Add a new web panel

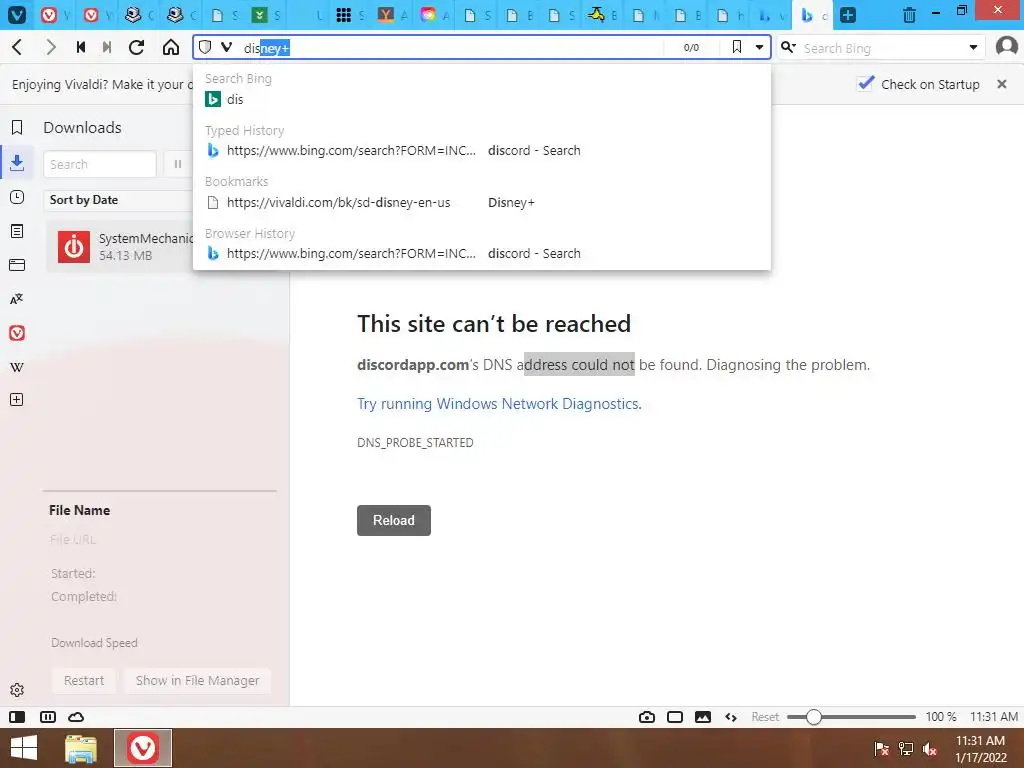[x=17, y=400]
